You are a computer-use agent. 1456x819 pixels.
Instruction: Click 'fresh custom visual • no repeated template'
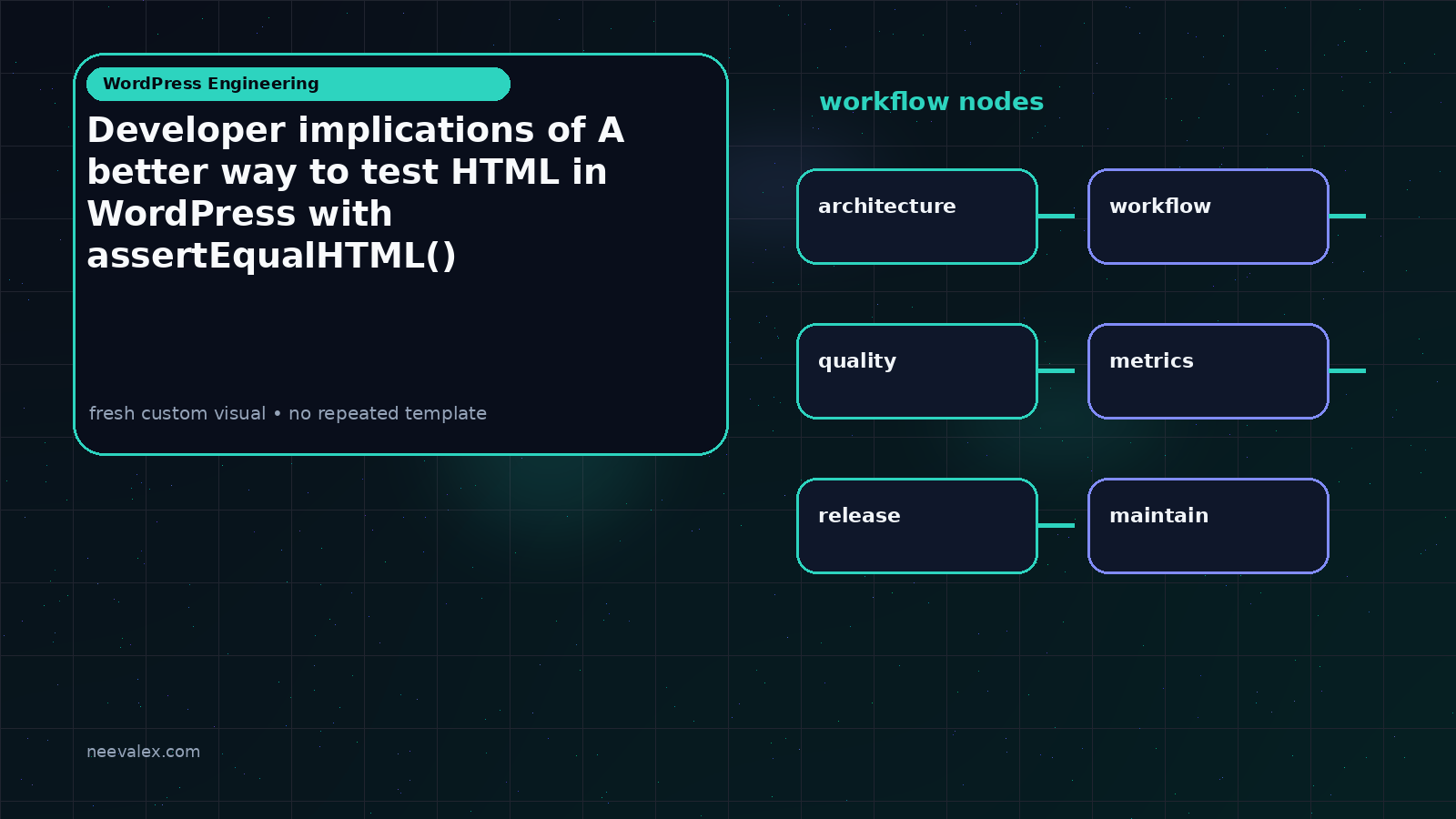click(x=288, y=413)
